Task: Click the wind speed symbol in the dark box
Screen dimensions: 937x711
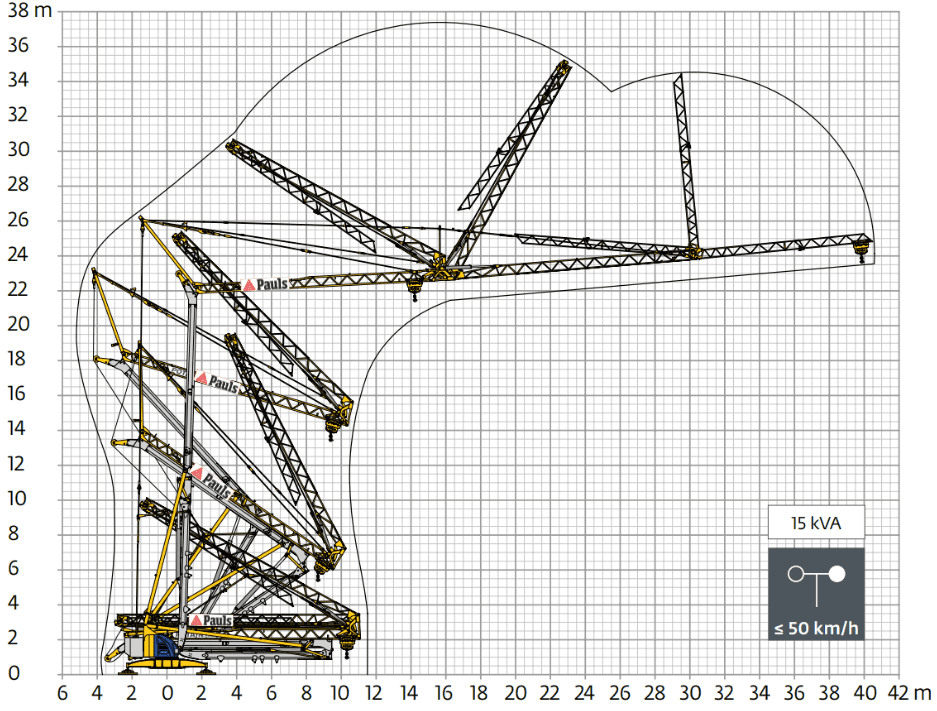Action: 816,577
